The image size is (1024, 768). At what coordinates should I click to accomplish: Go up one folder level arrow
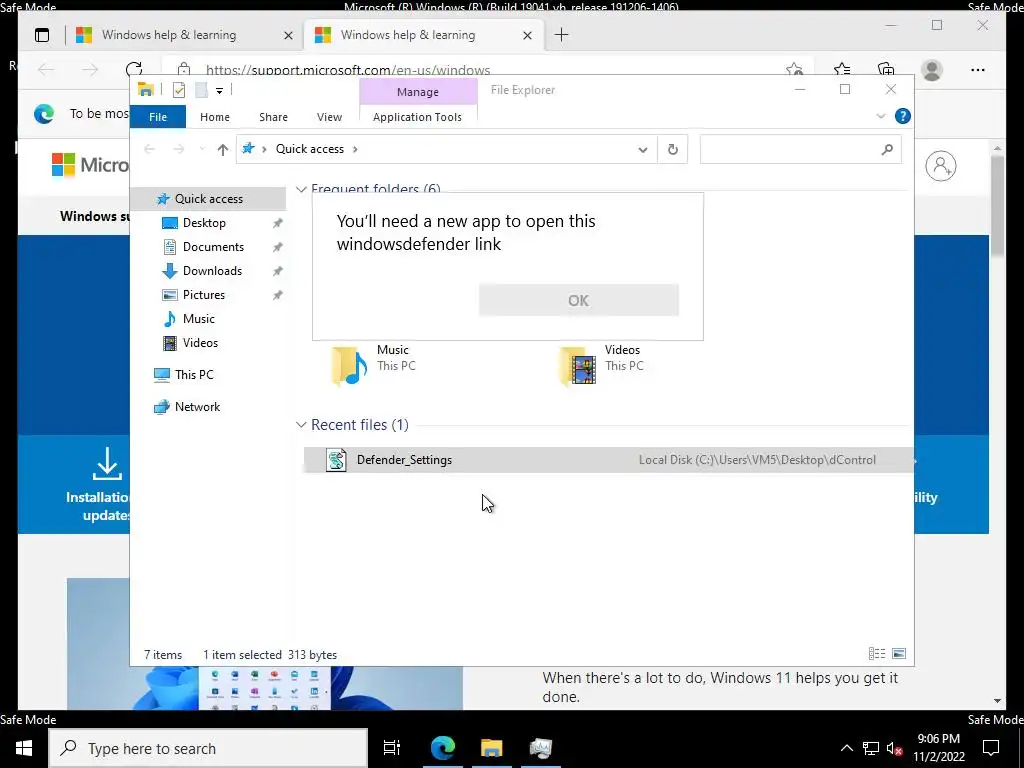pyautogui.click(x=223, y=150)
